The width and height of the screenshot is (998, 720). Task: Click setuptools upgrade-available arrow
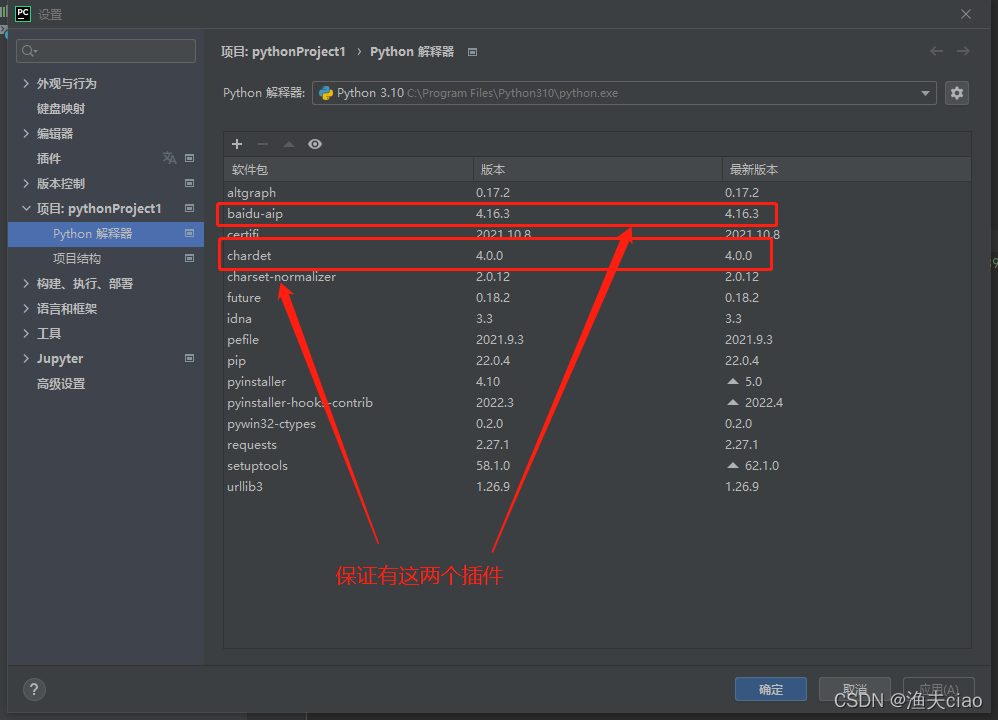click(x=733, y=465)
